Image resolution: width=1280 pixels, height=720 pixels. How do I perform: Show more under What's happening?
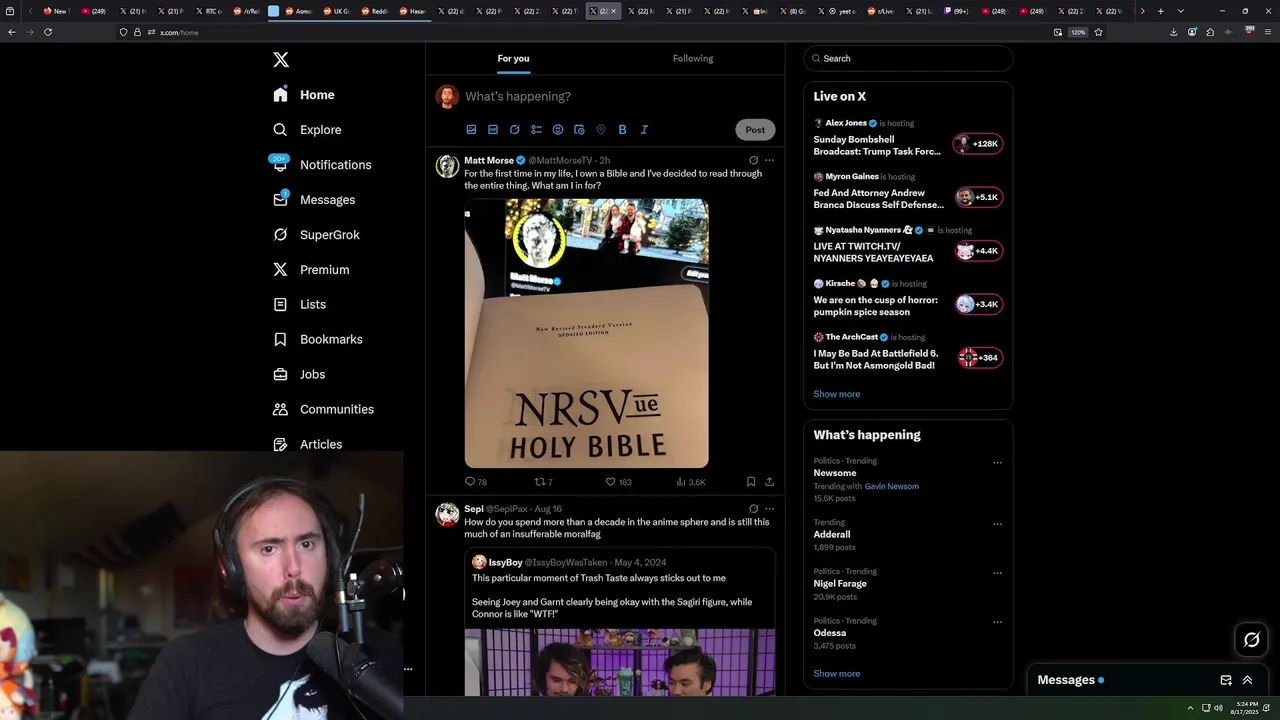[x=836, y=674]
